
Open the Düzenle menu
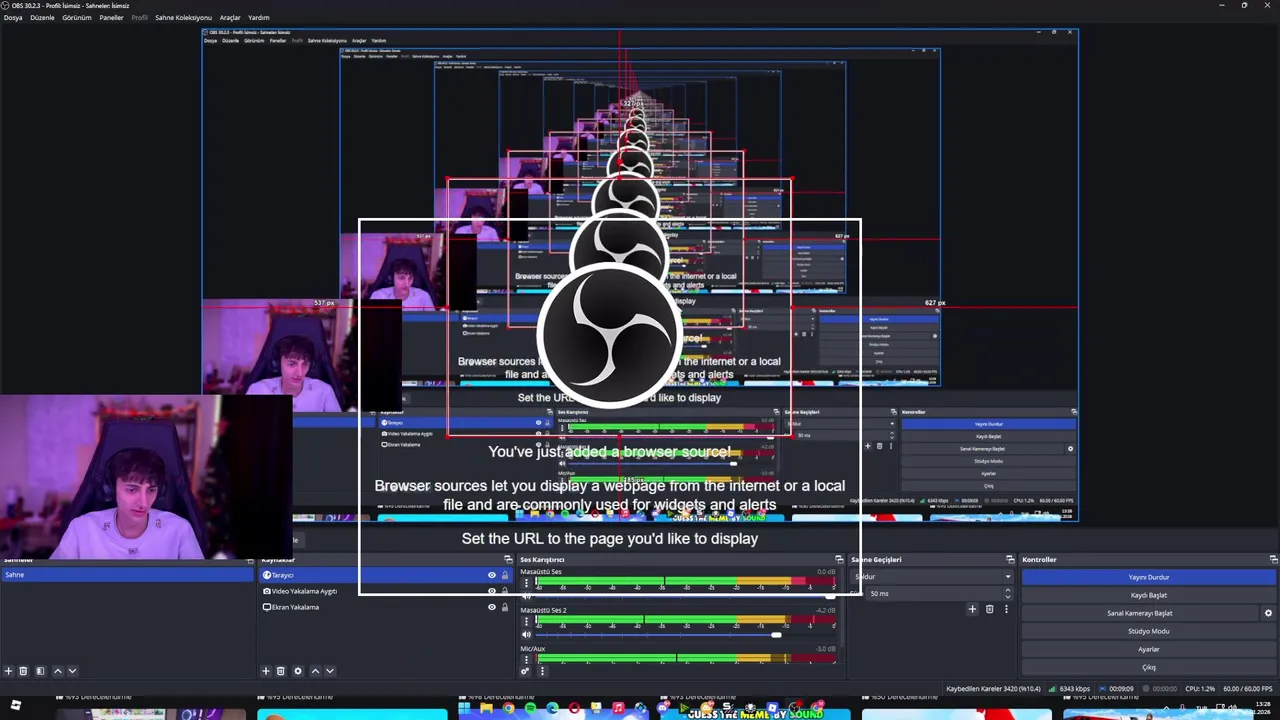click(x=42, y=17)
